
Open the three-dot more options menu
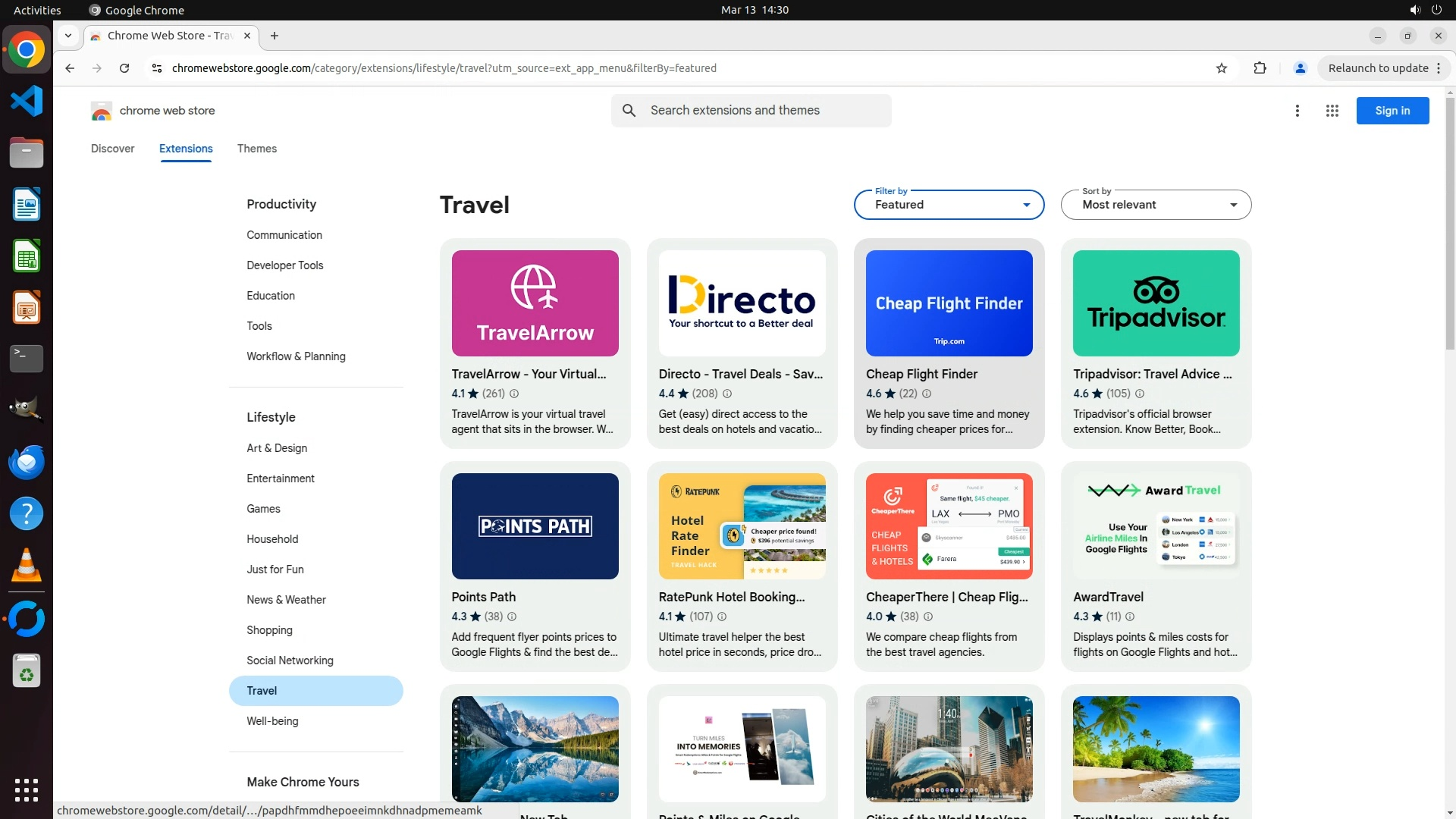(1297, 111)
